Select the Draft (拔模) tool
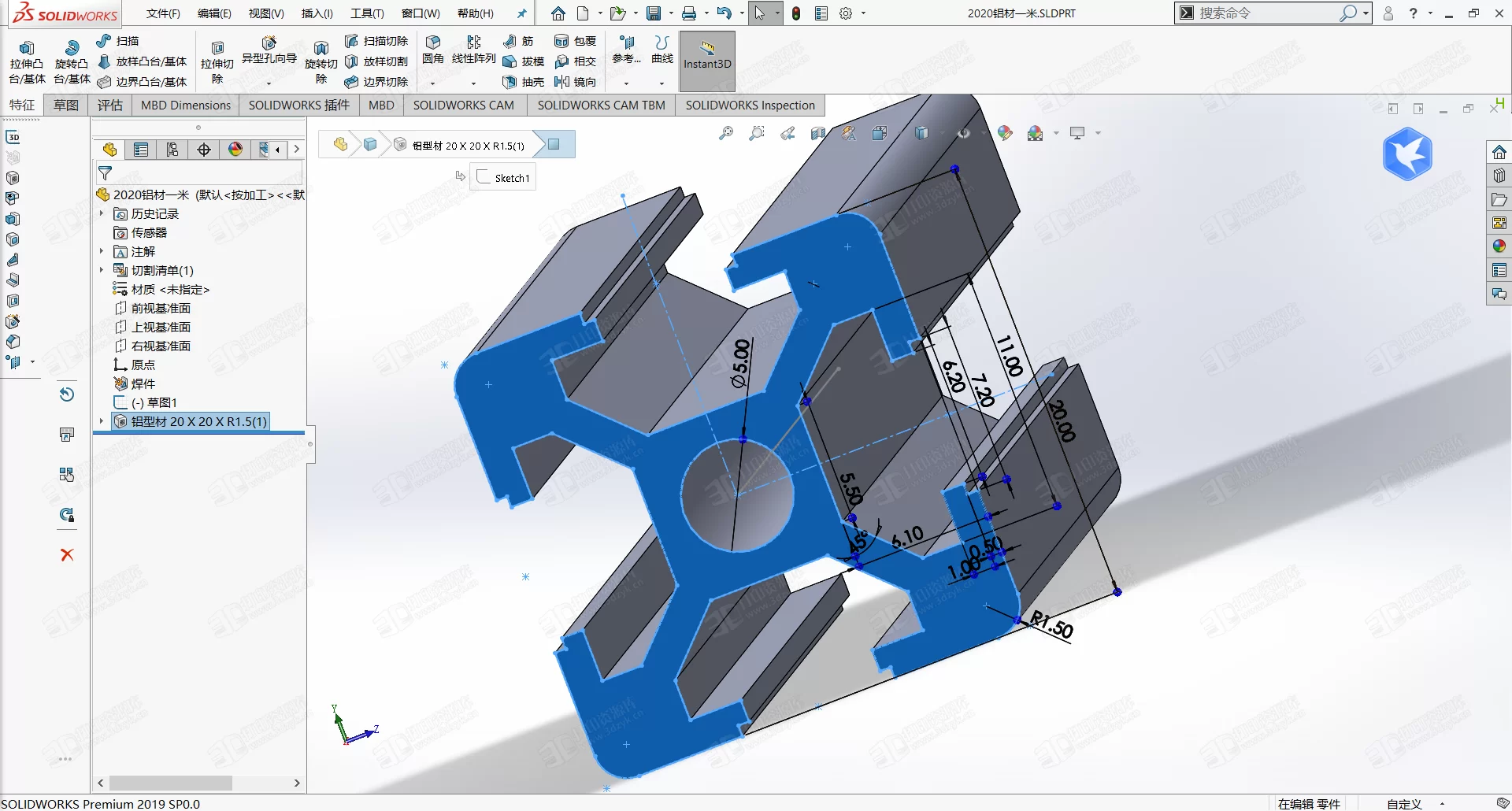Viewport: 1512px width, 811px height. tap(524, 61)
